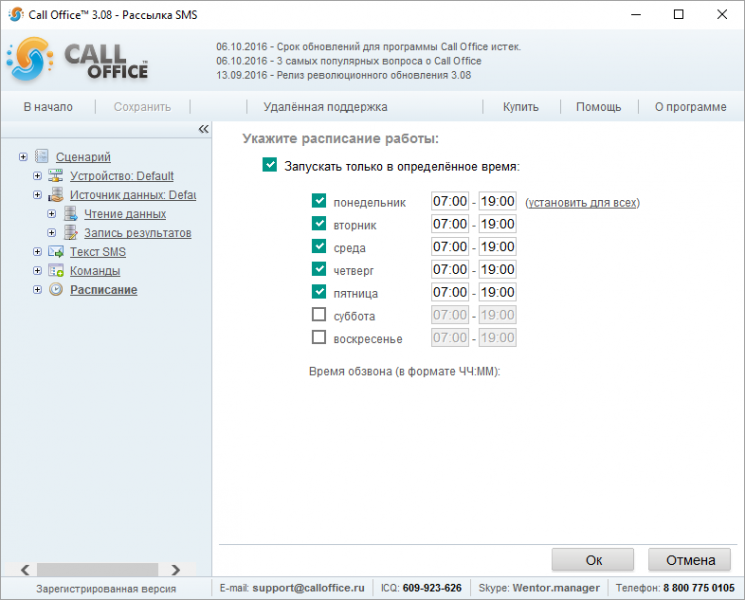Uncheck the четверг checkbox
The width and height of the screenshot is (745, 600).
319,269
